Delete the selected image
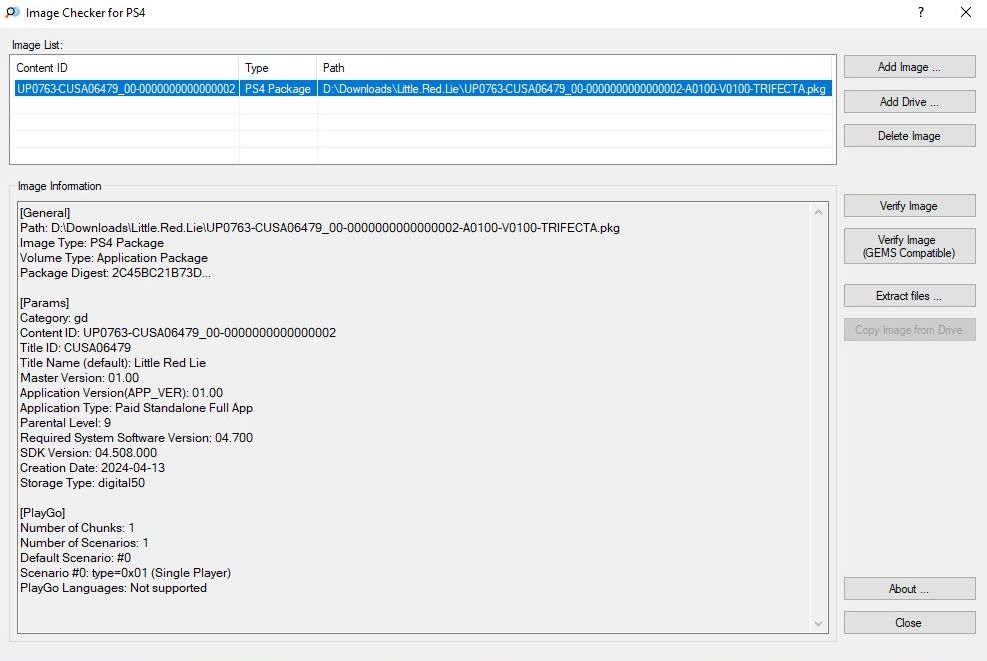Viewport: 987px width, 661px height. coord(909,136)
